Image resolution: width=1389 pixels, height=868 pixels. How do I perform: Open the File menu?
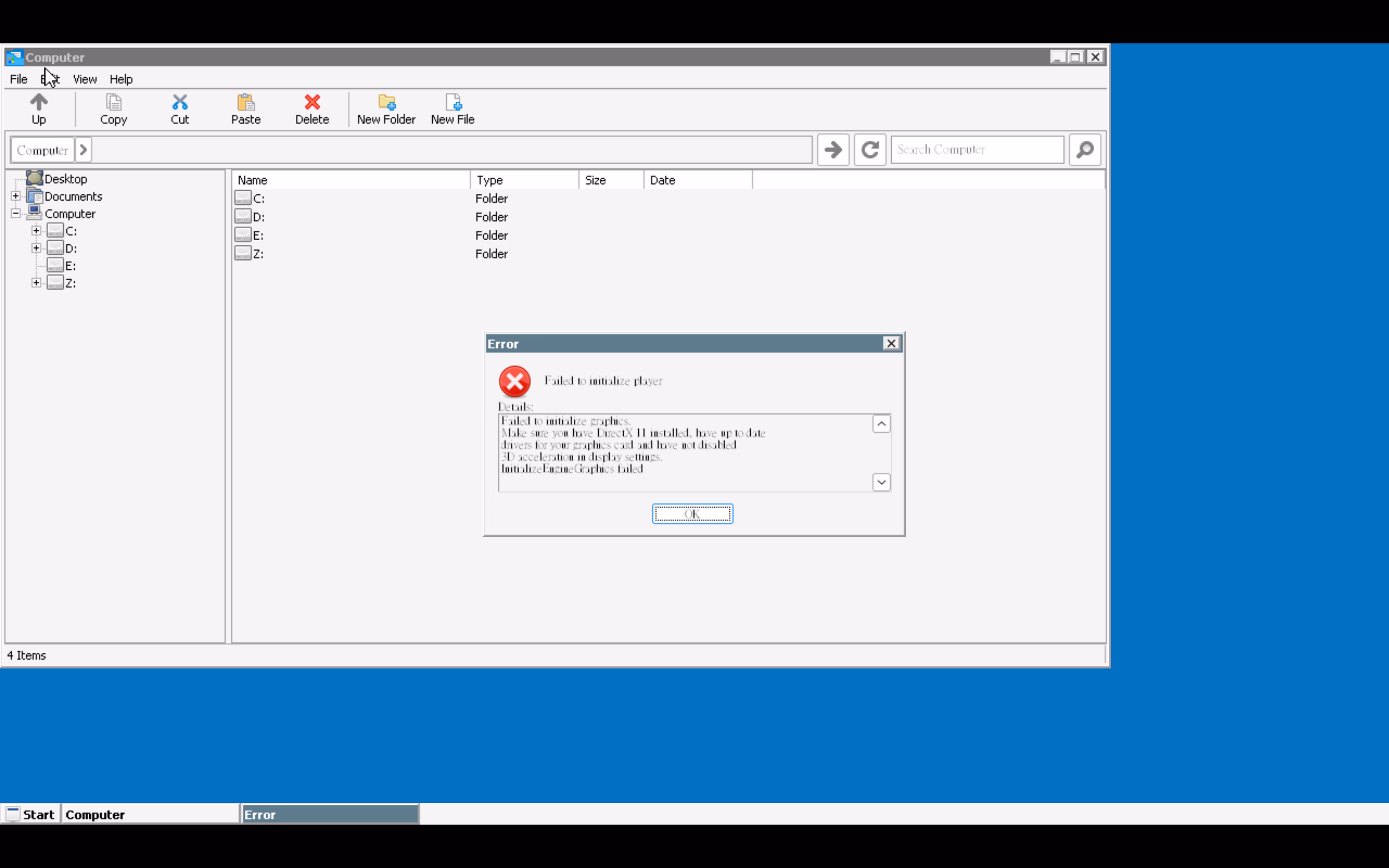pos(18,79)
